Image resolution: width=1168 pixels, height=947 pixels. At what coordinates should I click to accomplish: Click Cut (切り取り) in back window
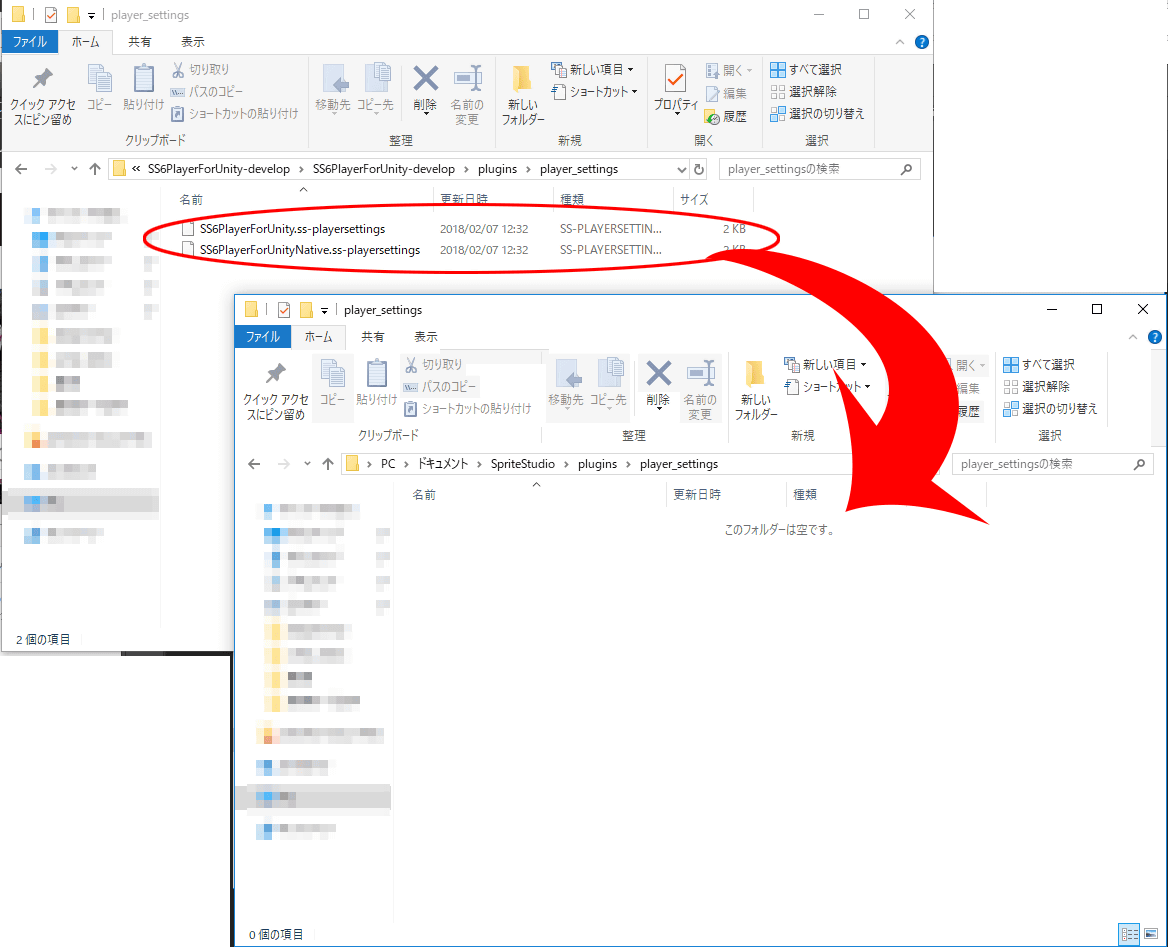201,69
